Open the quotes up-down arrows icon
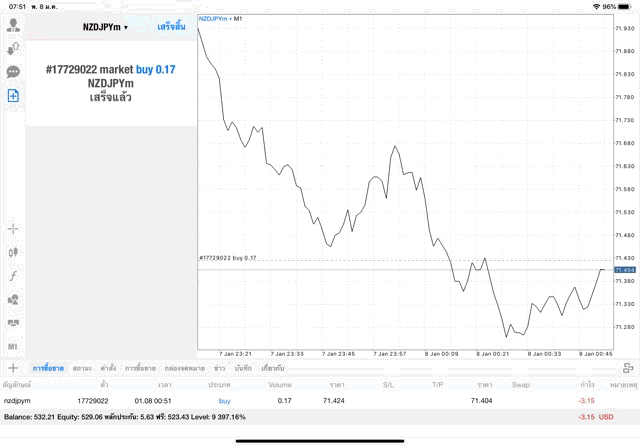The image size is (640, 447). click(14, 48)
